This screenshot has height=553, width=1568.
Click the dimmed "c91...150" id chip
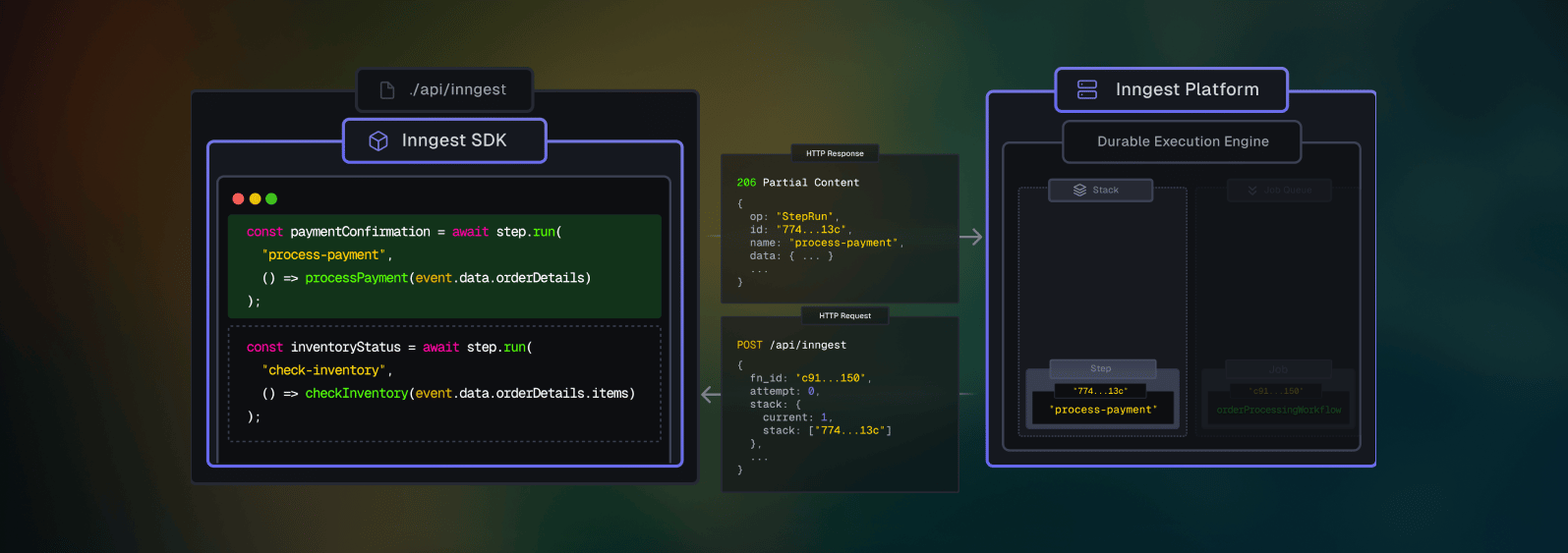click(1276, 391)
